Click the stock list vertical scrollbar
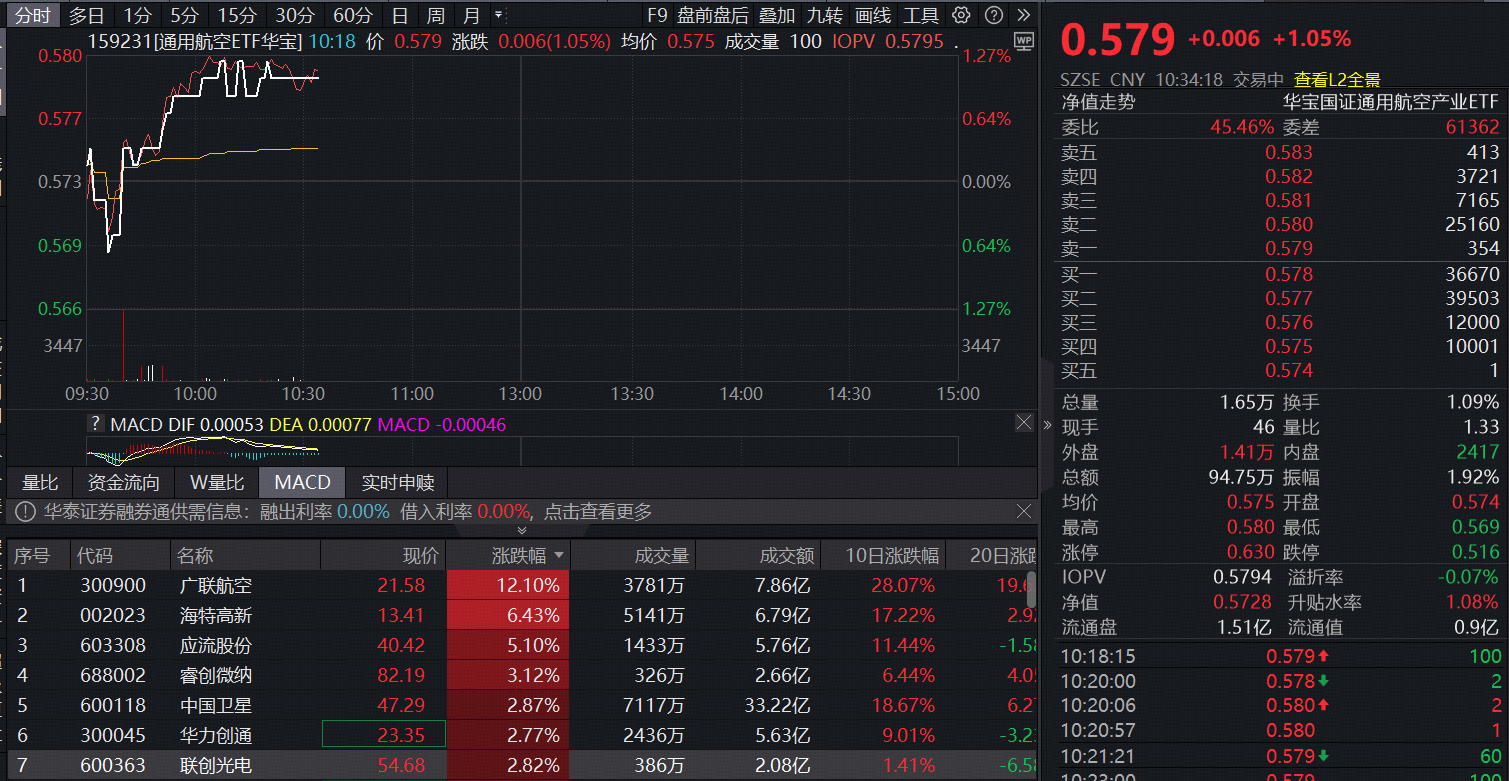Screen dimensions: 1509x781 click(x=1031, y=590)
